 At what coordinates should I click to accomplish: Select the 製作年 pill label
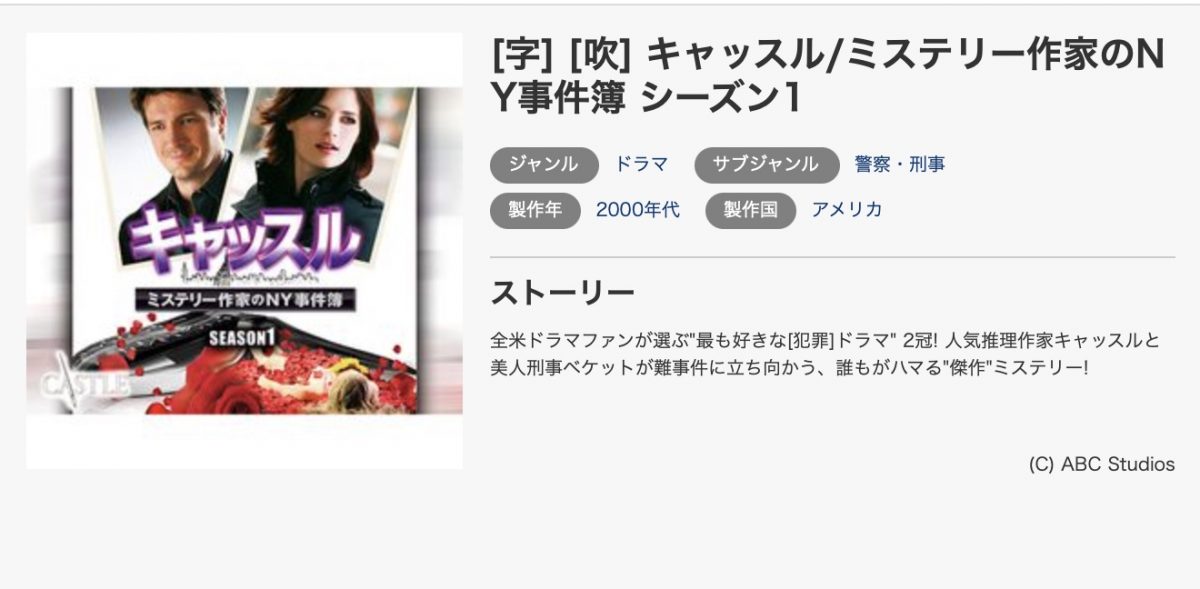[x=536, y=210]
